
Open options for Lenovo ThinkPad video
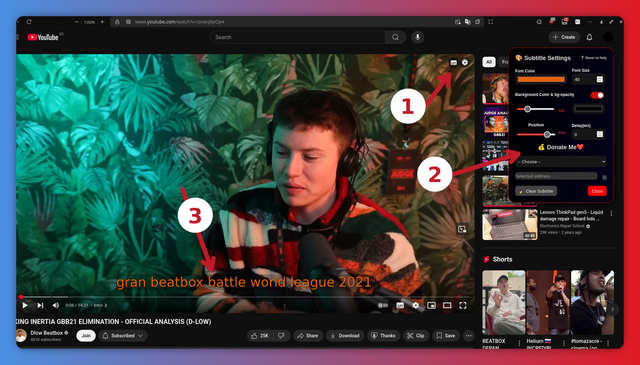coord(611,213)
